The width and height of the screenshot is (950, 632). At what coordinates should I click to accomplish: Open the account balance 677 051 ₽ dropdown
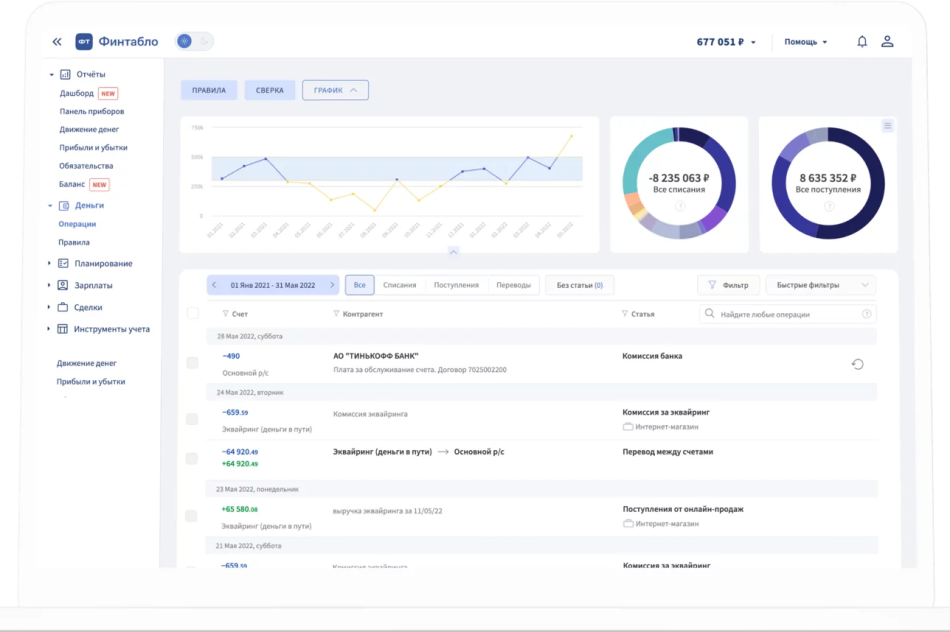726,42
